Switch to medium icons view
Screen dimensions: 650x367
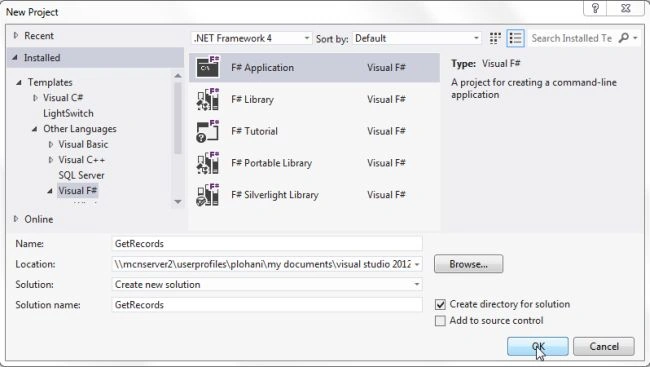tap(495, 38)
